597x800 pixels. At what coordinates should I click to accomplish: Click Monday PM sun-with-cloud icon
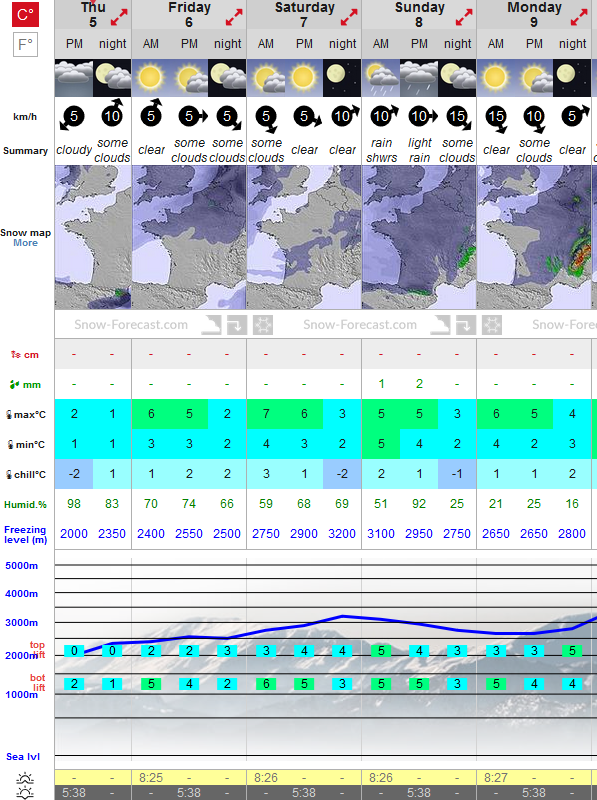(x=534, y=78)
